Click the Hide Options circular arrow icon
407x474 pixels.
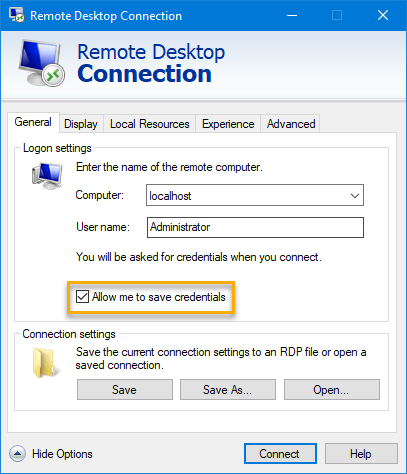pyautogui.click(x=17, y=454)
